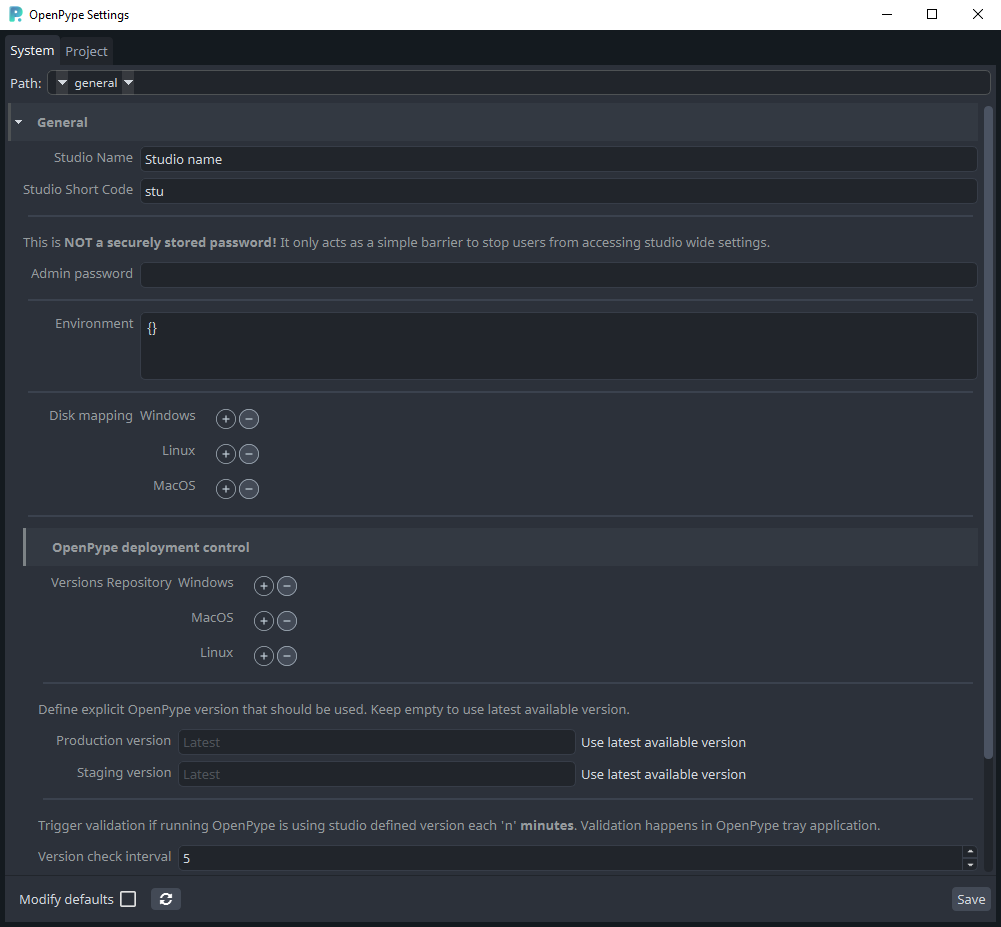1001x927 pixels.
Task: Remove a Linux versions repository entry
Action: [287, 655]
